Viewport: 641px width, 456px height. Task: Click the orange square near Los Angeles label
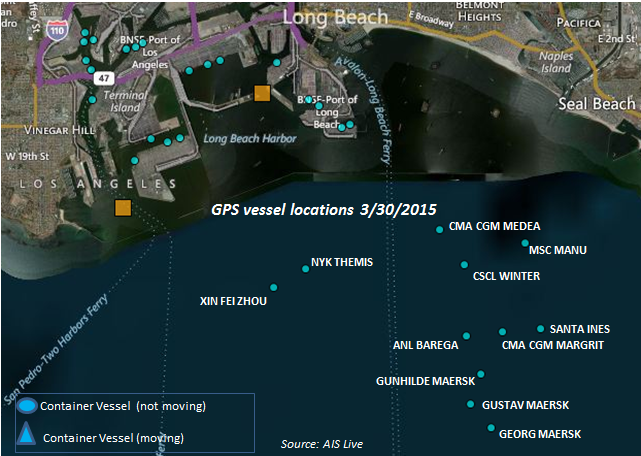pyautogui.click(x=123, y=208)
